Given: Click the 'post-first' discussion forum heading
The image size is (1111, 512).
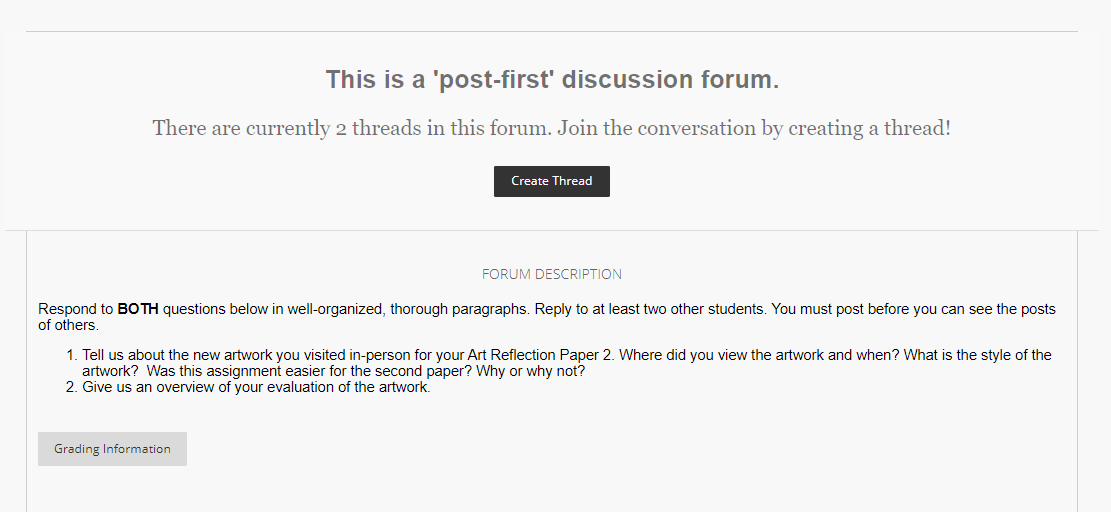Looking at the screenshot, I should coord(552,79).
